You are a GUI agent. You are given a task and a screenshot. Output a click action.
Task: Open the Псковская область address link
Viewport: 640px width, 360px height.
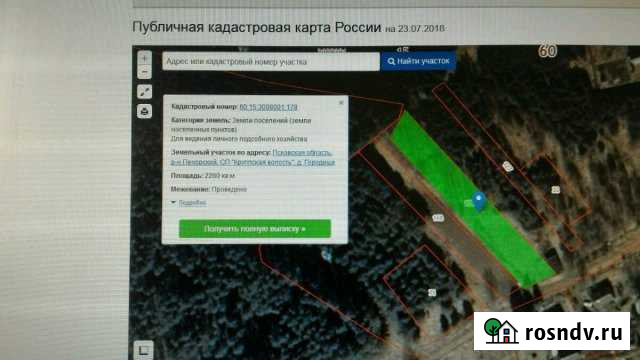click(x=253, y=157)
